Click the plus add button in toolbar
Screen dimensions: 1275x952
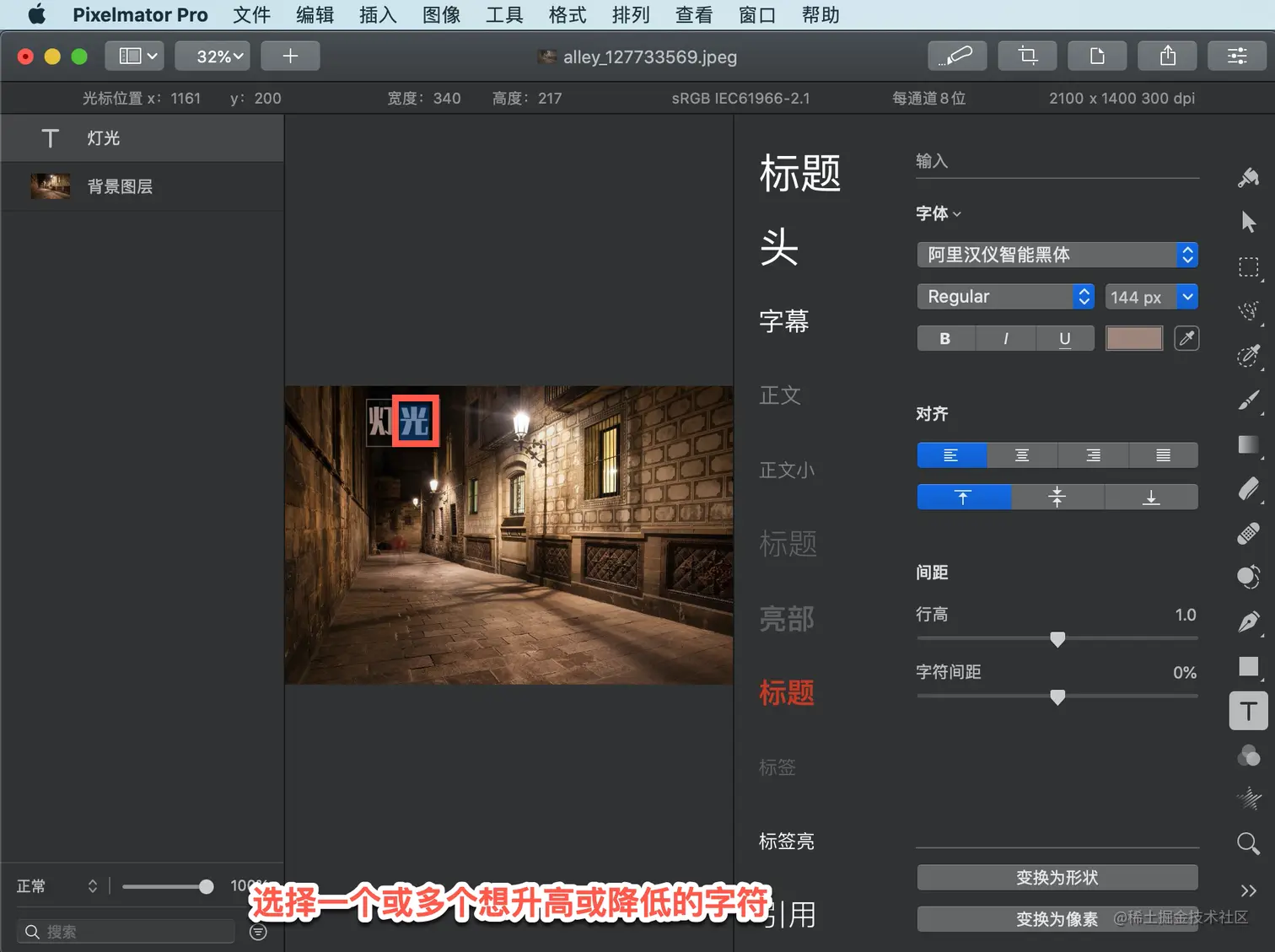pyautogui.click(x=290, y=56)
